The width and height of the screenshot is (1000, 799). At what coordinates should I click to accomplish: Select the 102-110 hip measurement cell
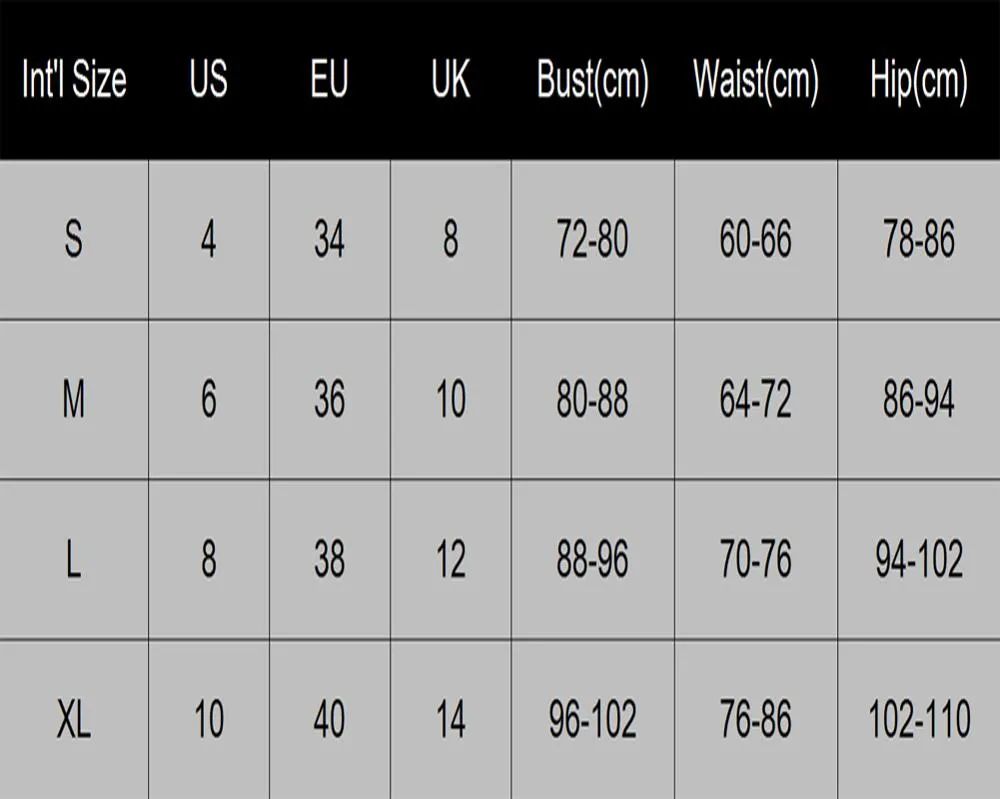tap(919, 720)
